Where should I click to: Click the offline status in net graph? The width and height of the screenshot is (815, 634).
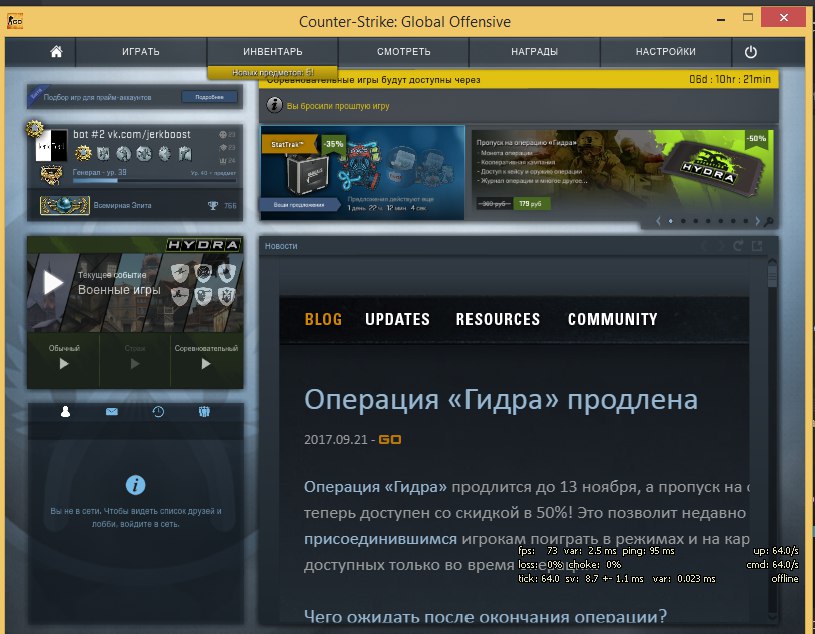coord(785,578)
